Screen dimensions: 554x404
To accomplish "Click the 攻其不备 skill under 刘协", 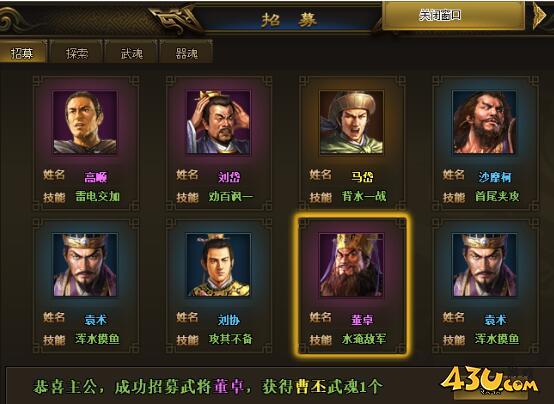I will tap(231, 339).
